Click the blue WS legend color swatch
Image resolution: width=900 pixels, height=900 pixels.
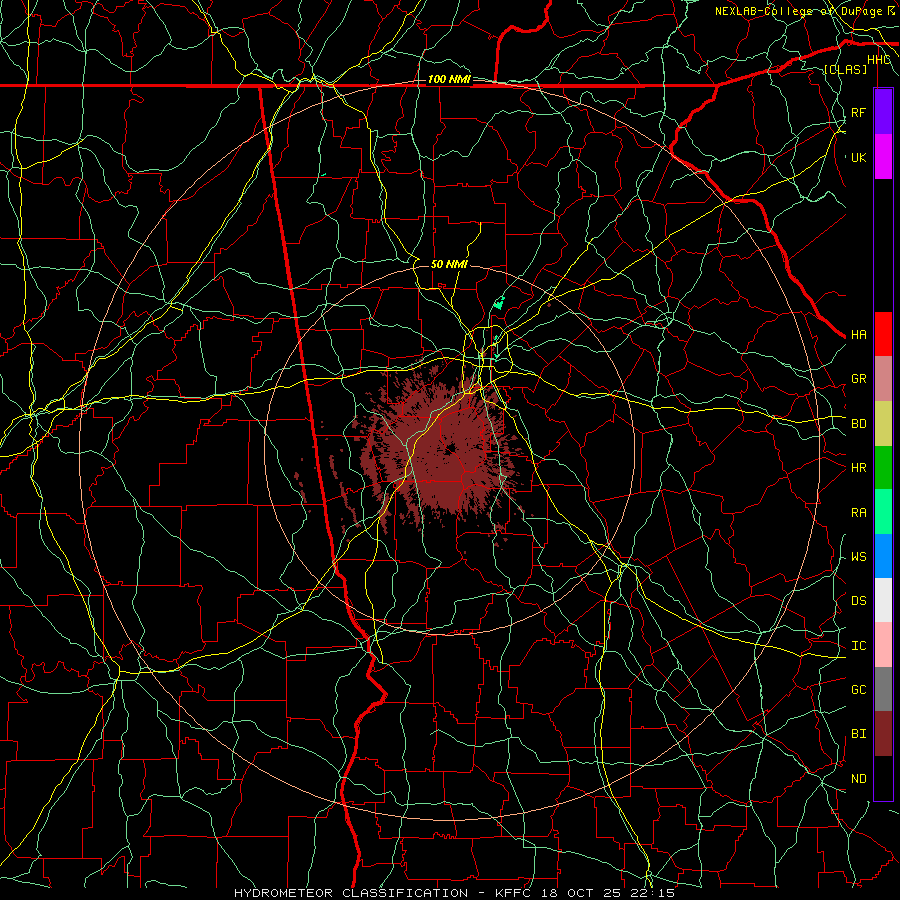(883, 556)
